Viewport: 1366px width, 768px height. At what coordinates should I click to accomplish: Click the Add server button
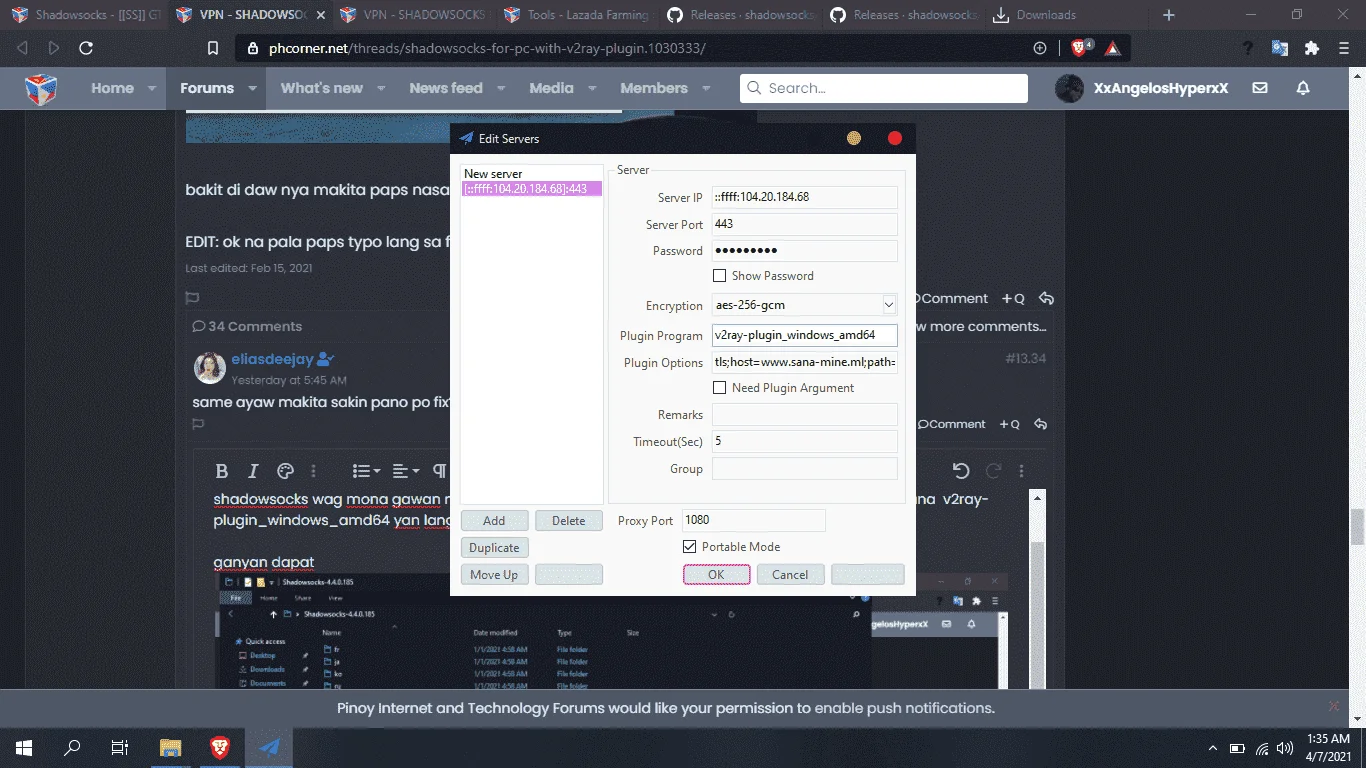tap(494, 520)
